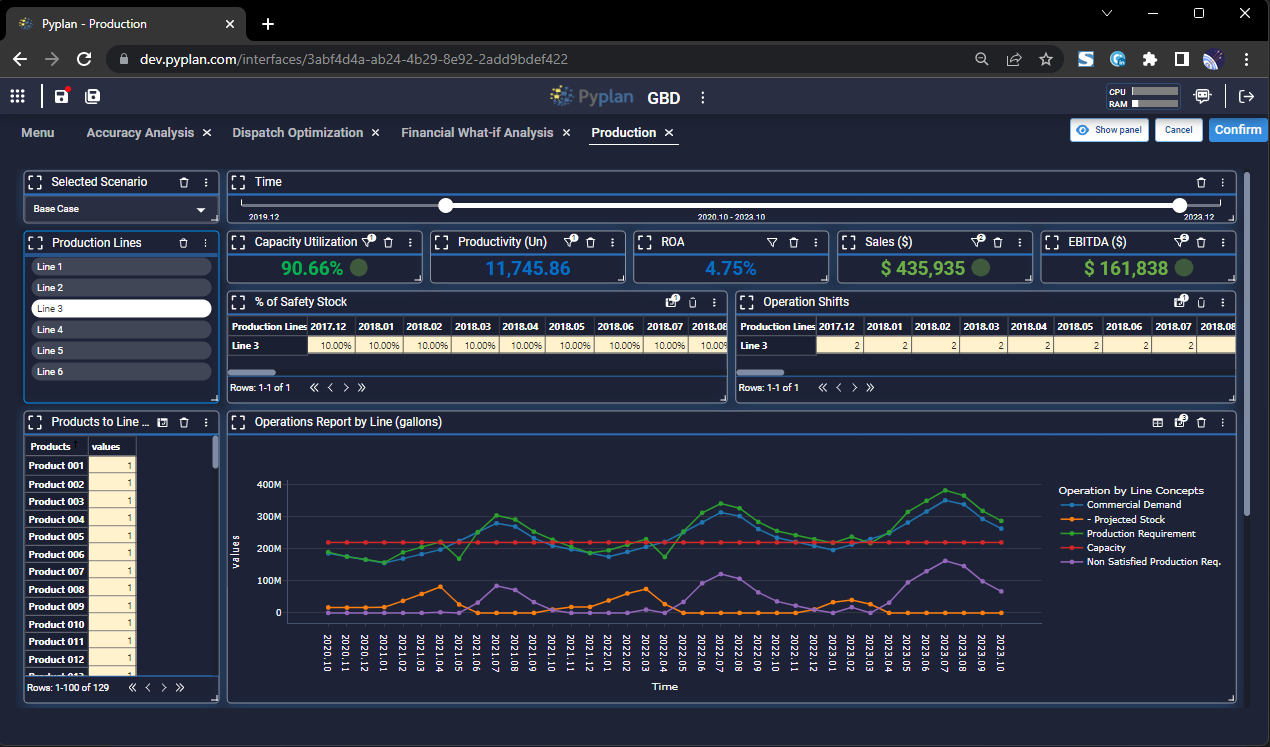Screen dimensions: 1270x747
Task: Select Line 1 in Production Lines
Action: click(x=120, y=267)
